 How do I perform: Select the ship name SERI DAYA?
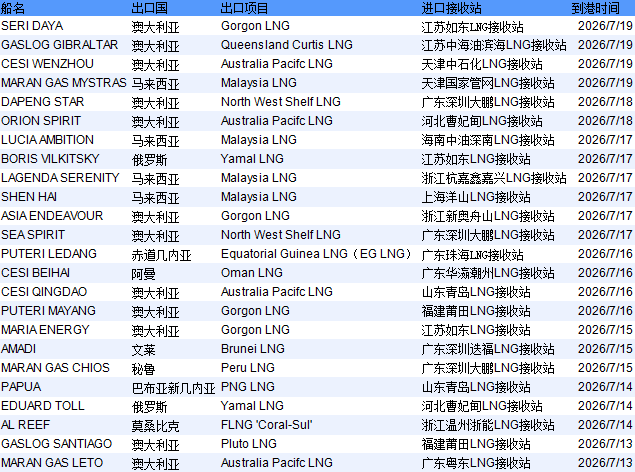(32, 26)
